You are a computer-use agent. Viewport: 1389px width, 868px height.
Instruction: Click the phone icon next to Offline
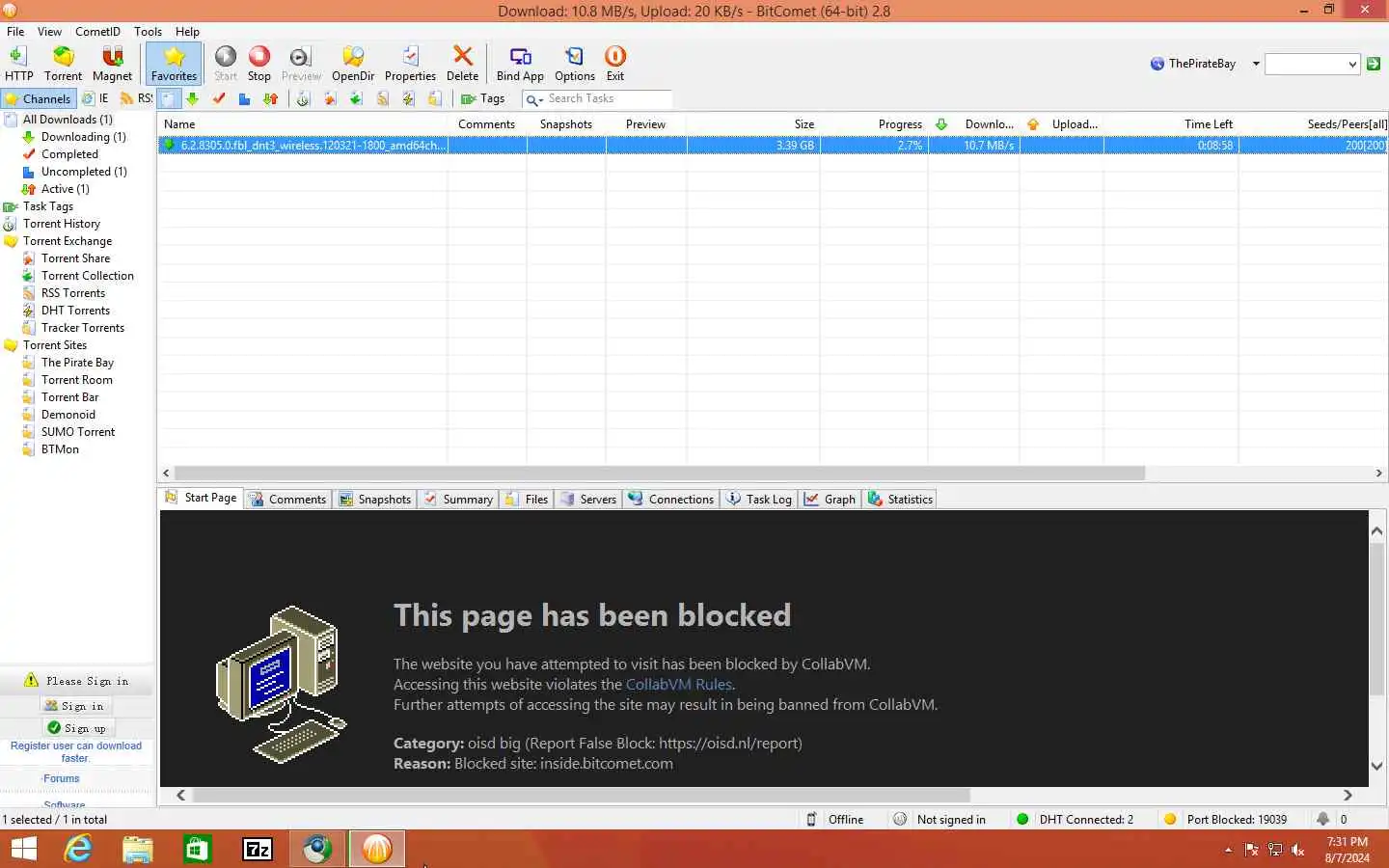click(x=812, y=819)
